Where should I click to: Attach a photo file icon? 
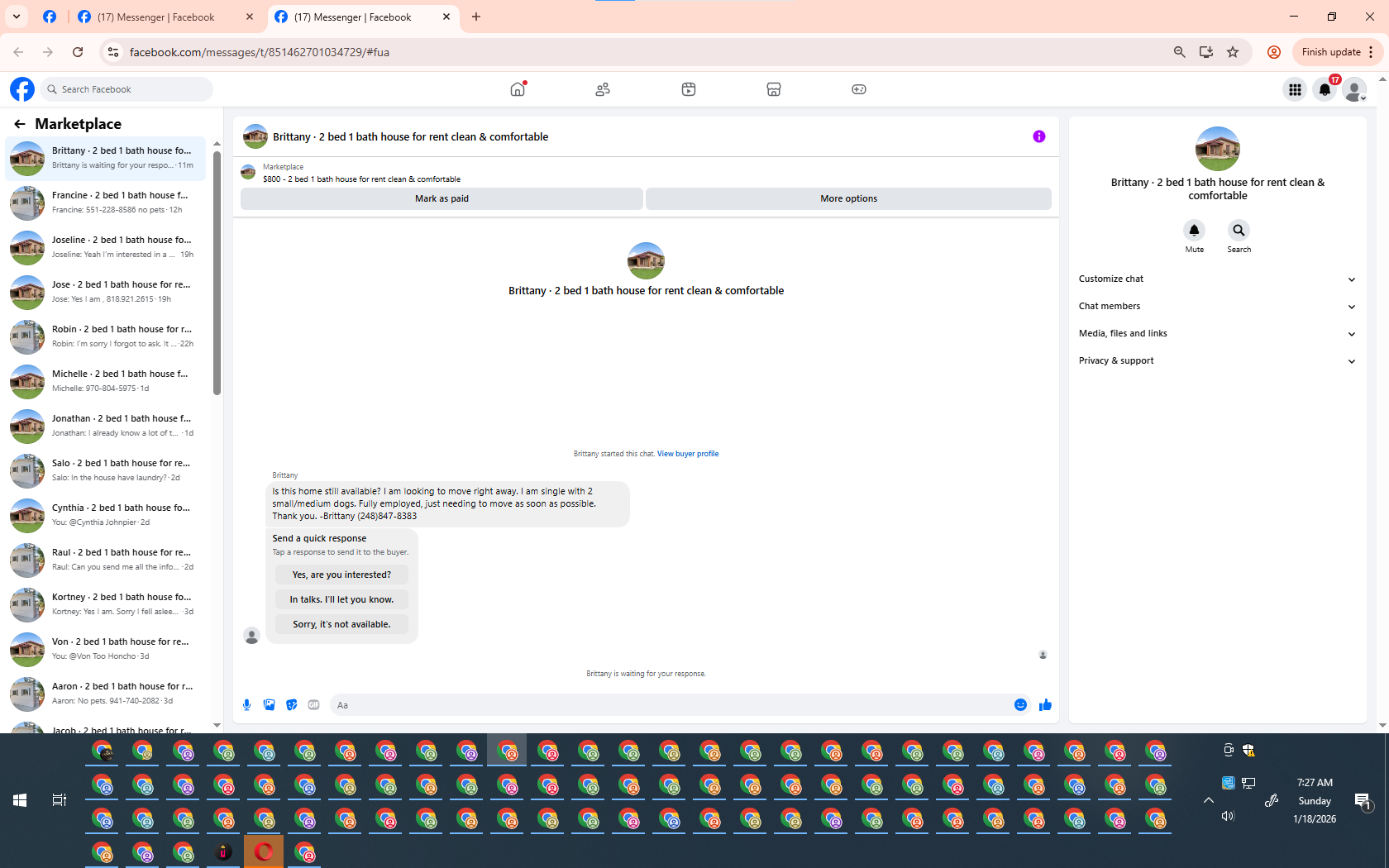tap(269, 705)
